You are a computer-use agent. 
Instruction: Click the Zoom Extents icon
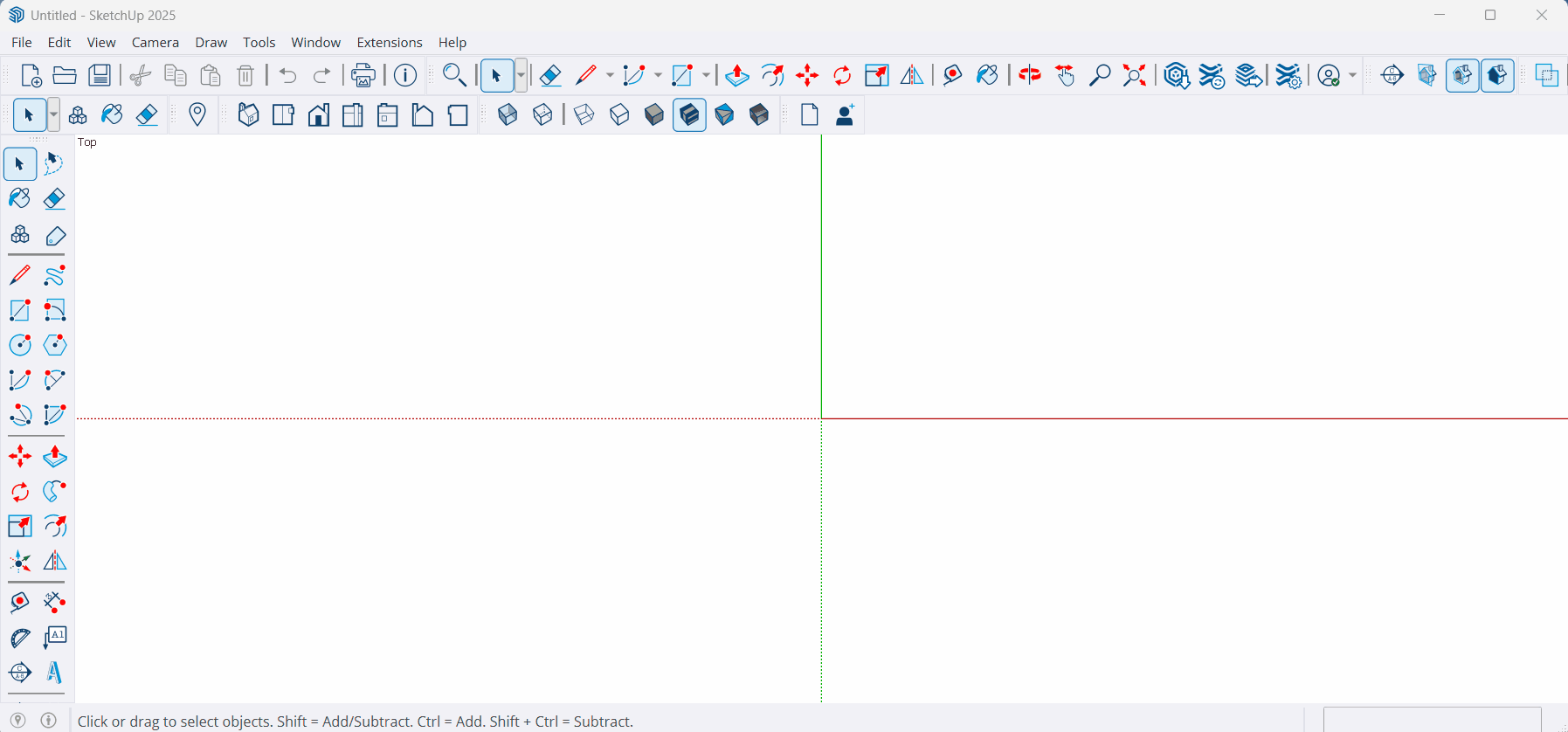1135,76
